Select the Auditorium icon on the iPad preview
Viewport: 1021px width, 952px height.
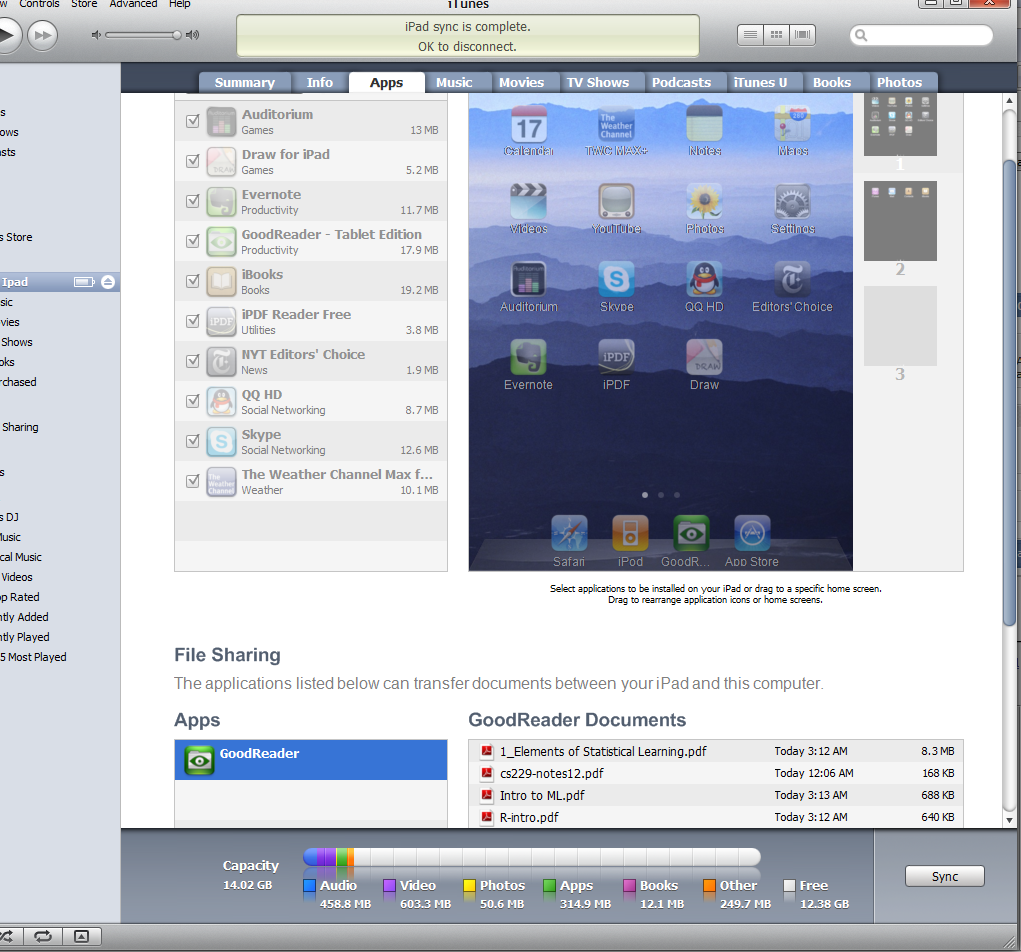coord(528,279)
